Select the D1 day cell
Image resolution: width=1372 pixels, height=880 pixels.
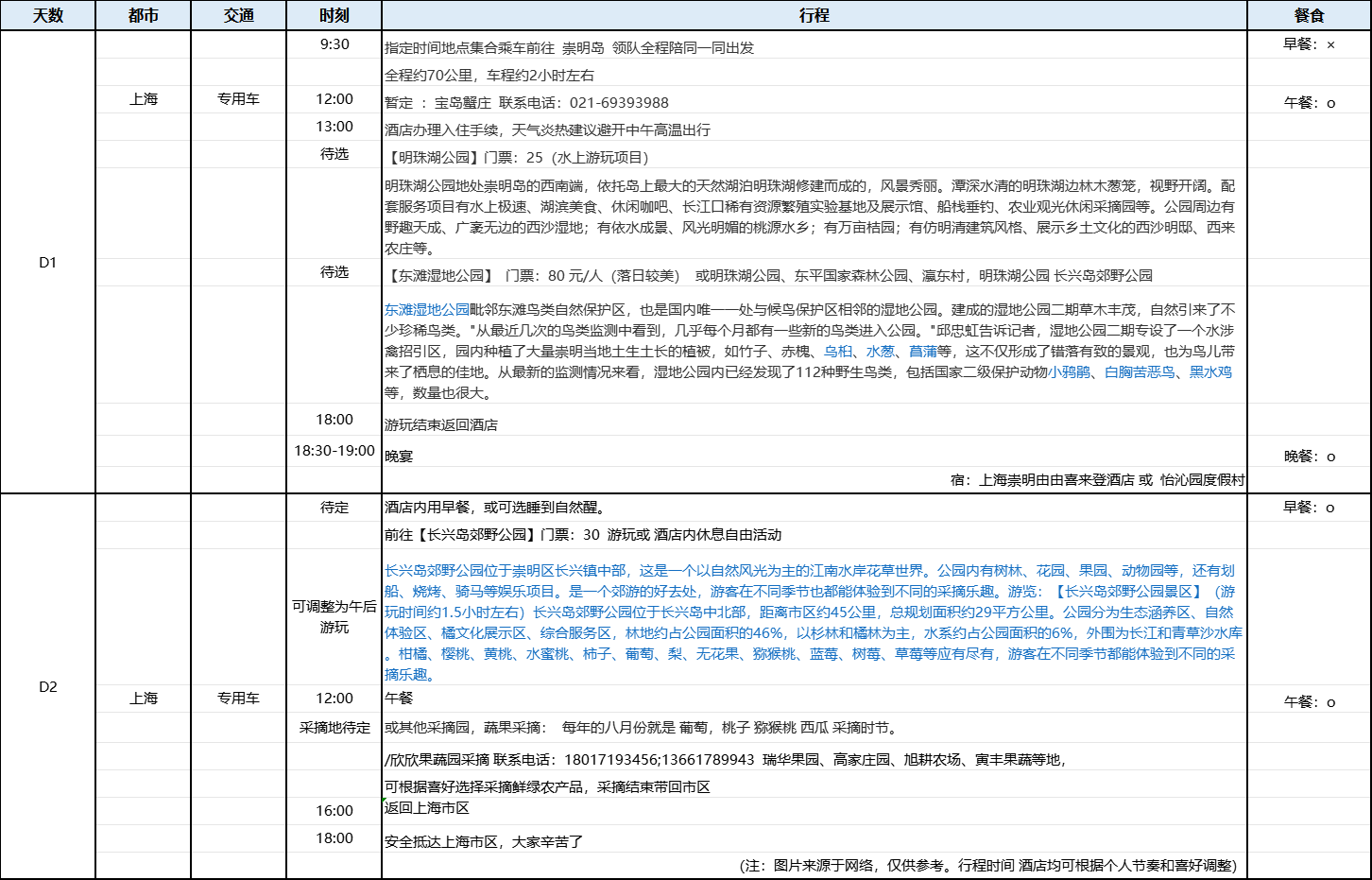[x=47, y=263]
